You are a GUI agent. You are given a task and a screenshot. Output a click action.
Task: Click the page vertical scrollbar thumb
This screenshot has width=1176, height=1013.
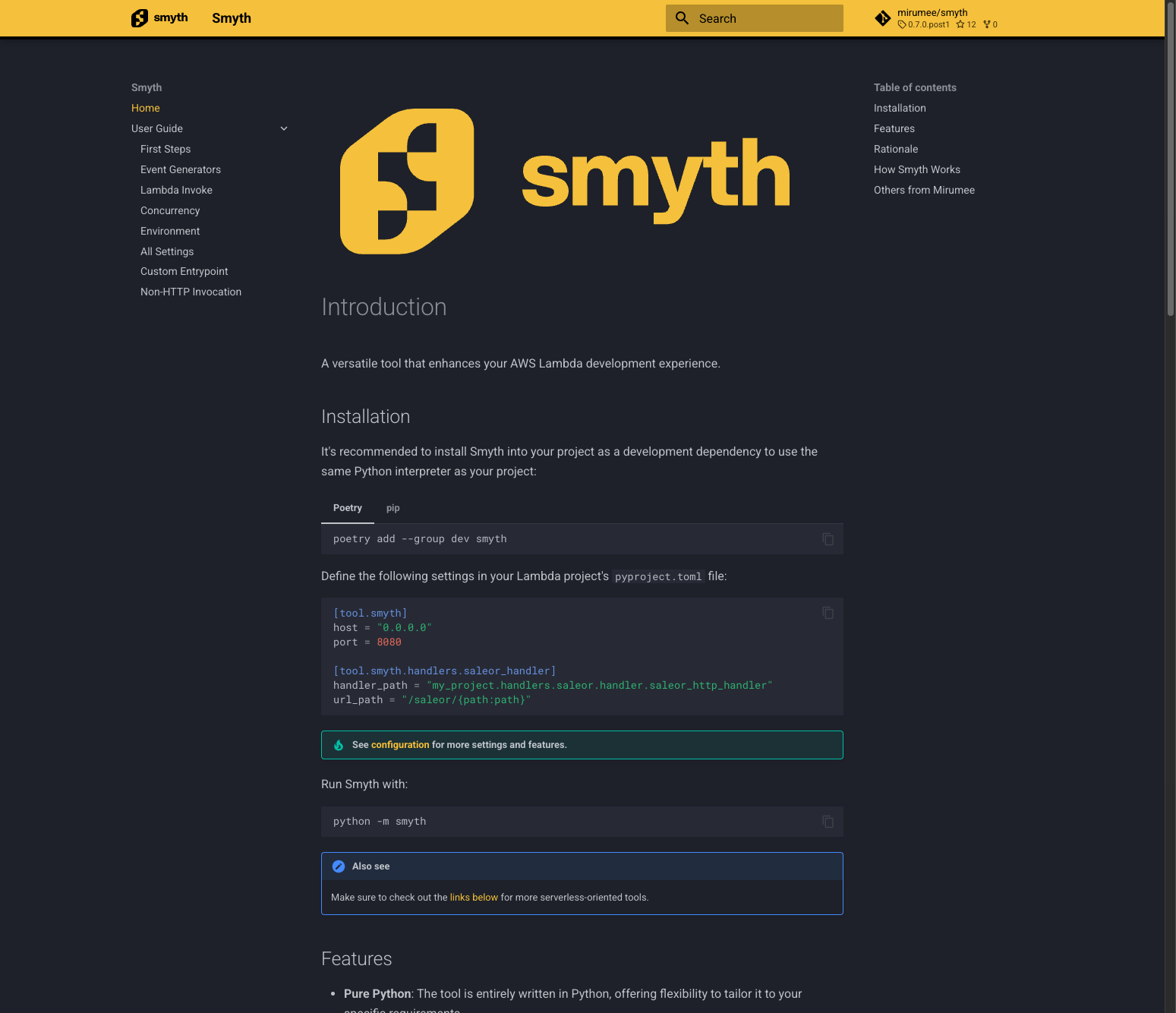[1170, 158]
